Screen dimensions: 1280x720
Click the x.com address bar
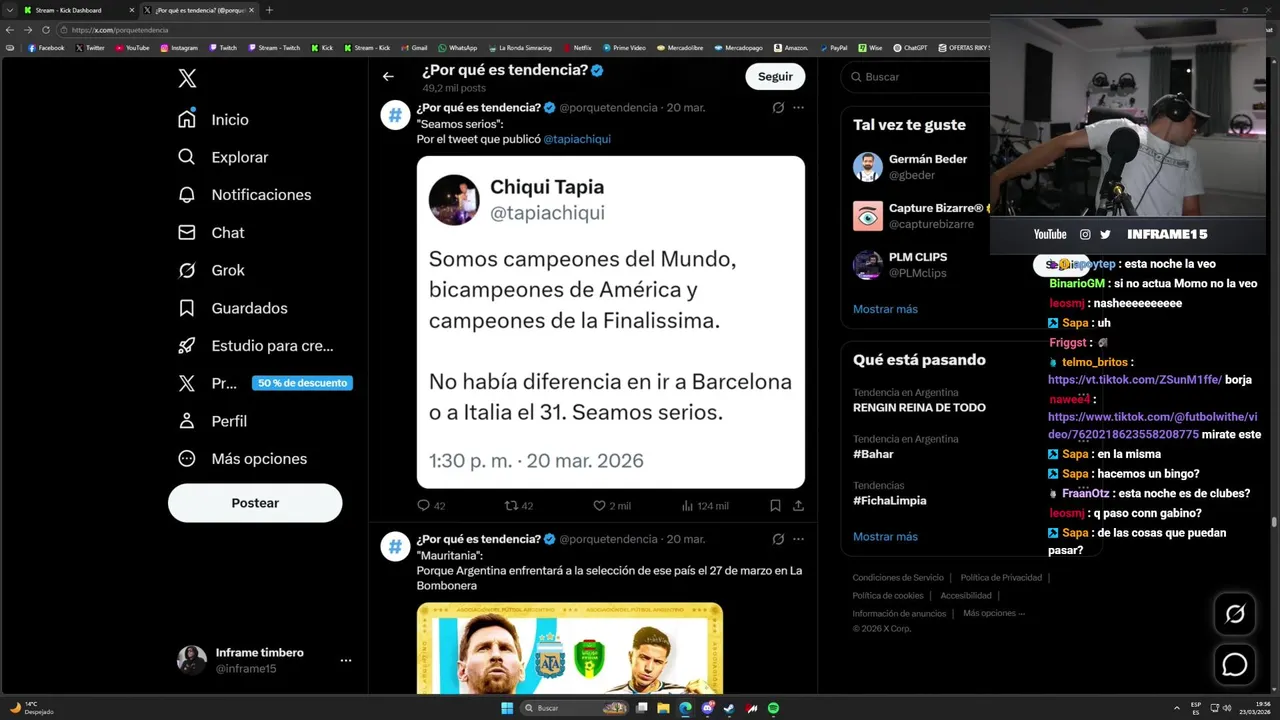tap(520, 30)
